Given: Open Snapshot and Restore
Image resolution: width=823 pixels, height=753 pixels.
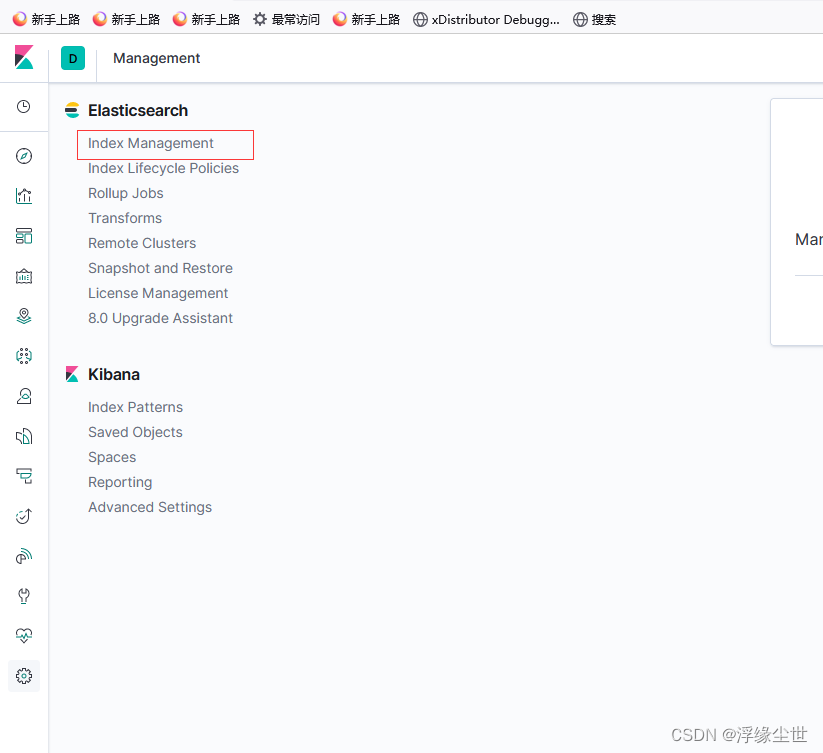Looking at the screenshot, I should click(160, 268).
